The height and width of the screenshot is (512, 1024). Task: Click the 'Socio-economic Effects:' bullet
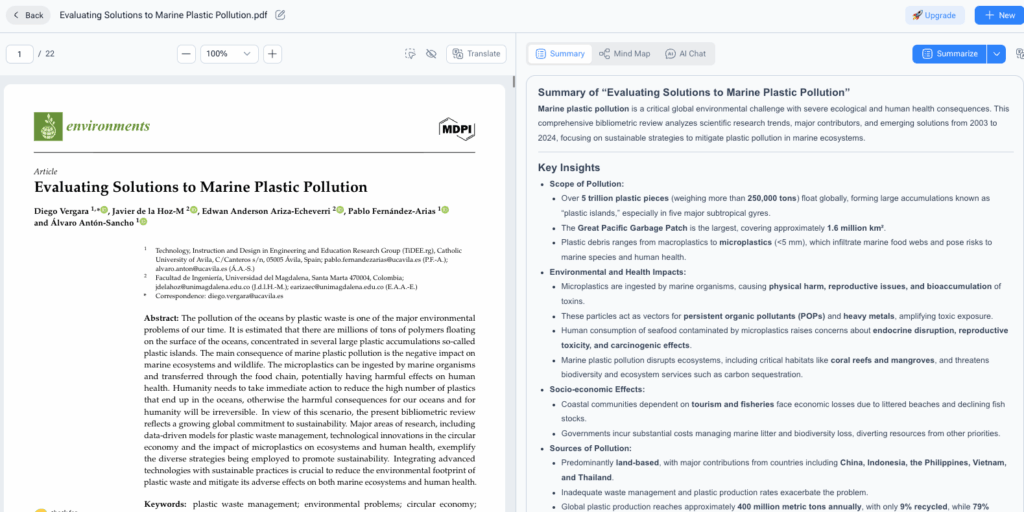(x=597, y=389)
